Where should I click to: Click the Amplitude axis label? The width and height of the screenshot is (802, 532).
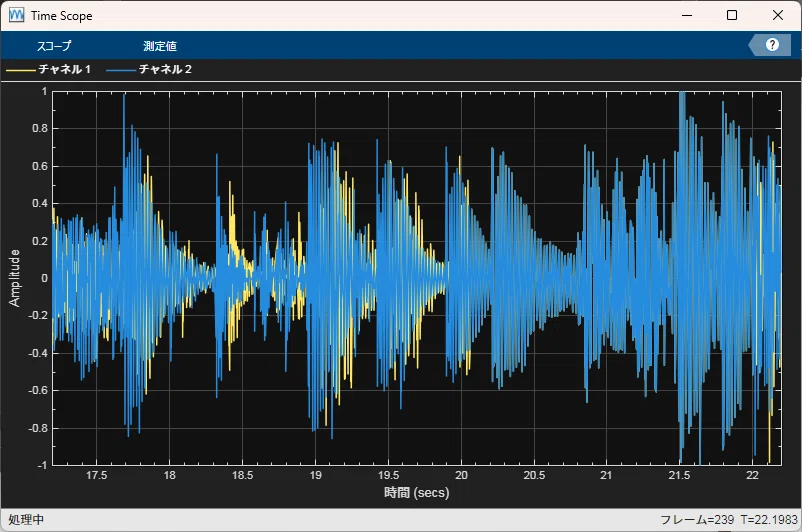coord(14,278)
